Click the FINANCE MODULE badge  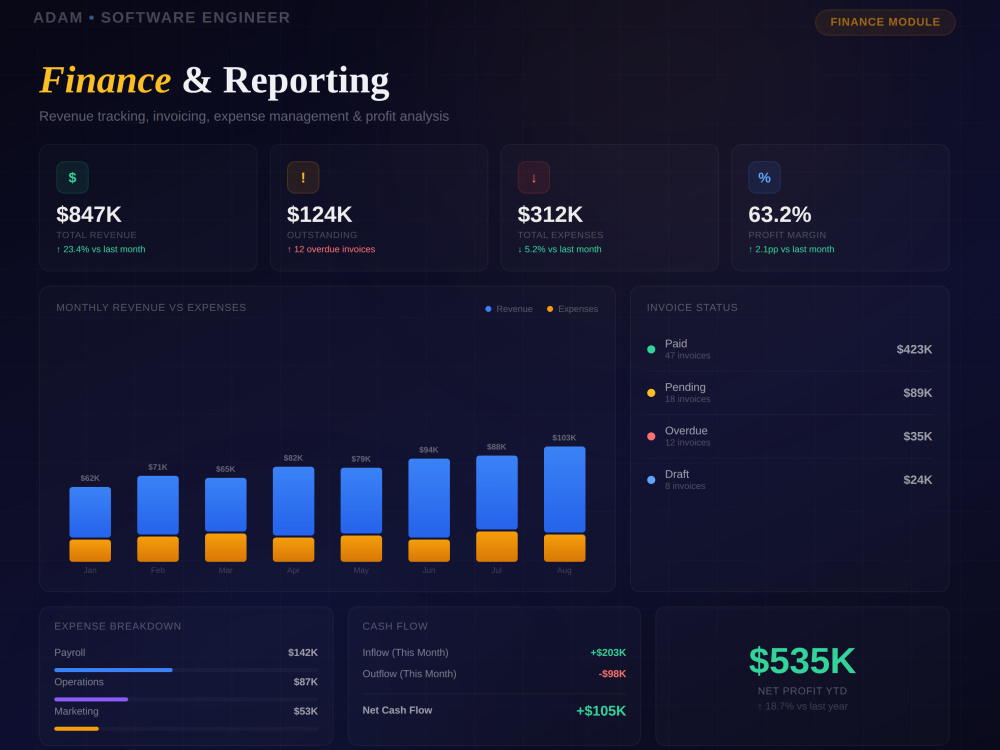click(x=885, y=22)
